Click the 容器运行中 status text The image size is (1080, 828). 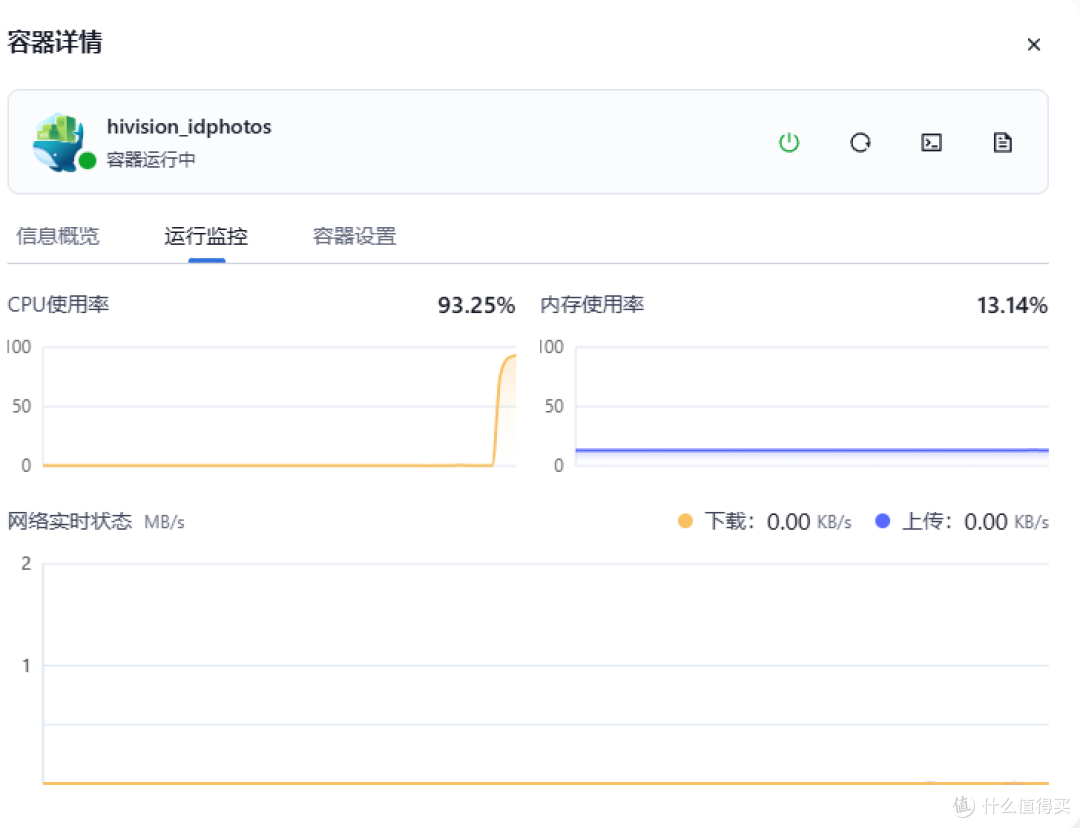click(151, 160)
